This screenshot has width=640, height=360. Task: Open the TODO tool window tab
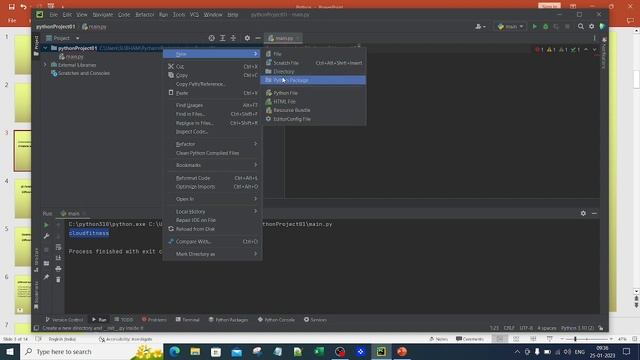point(124,320)
